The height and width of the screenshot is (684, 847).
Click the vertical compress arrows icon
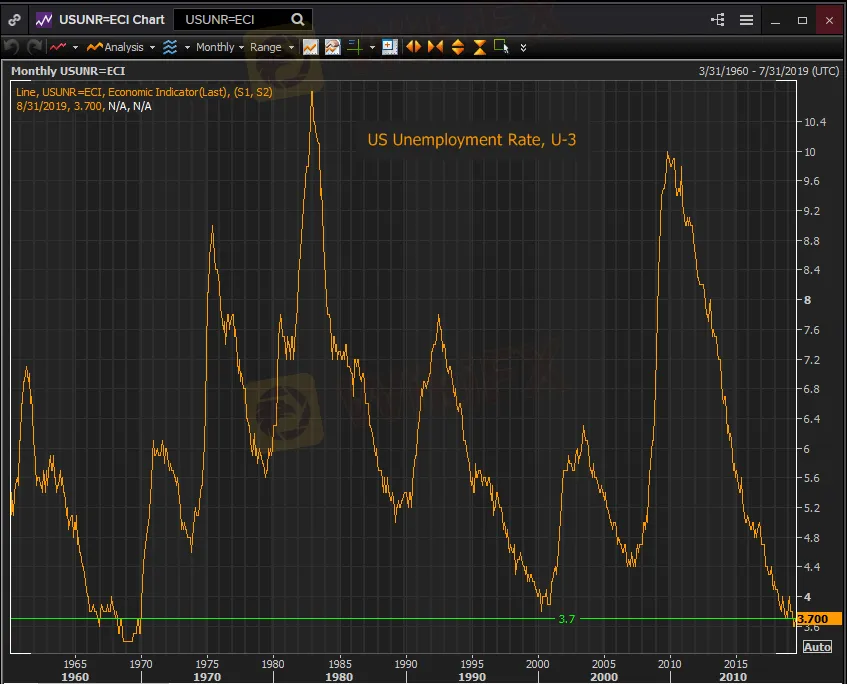click(x=479, y=47)
